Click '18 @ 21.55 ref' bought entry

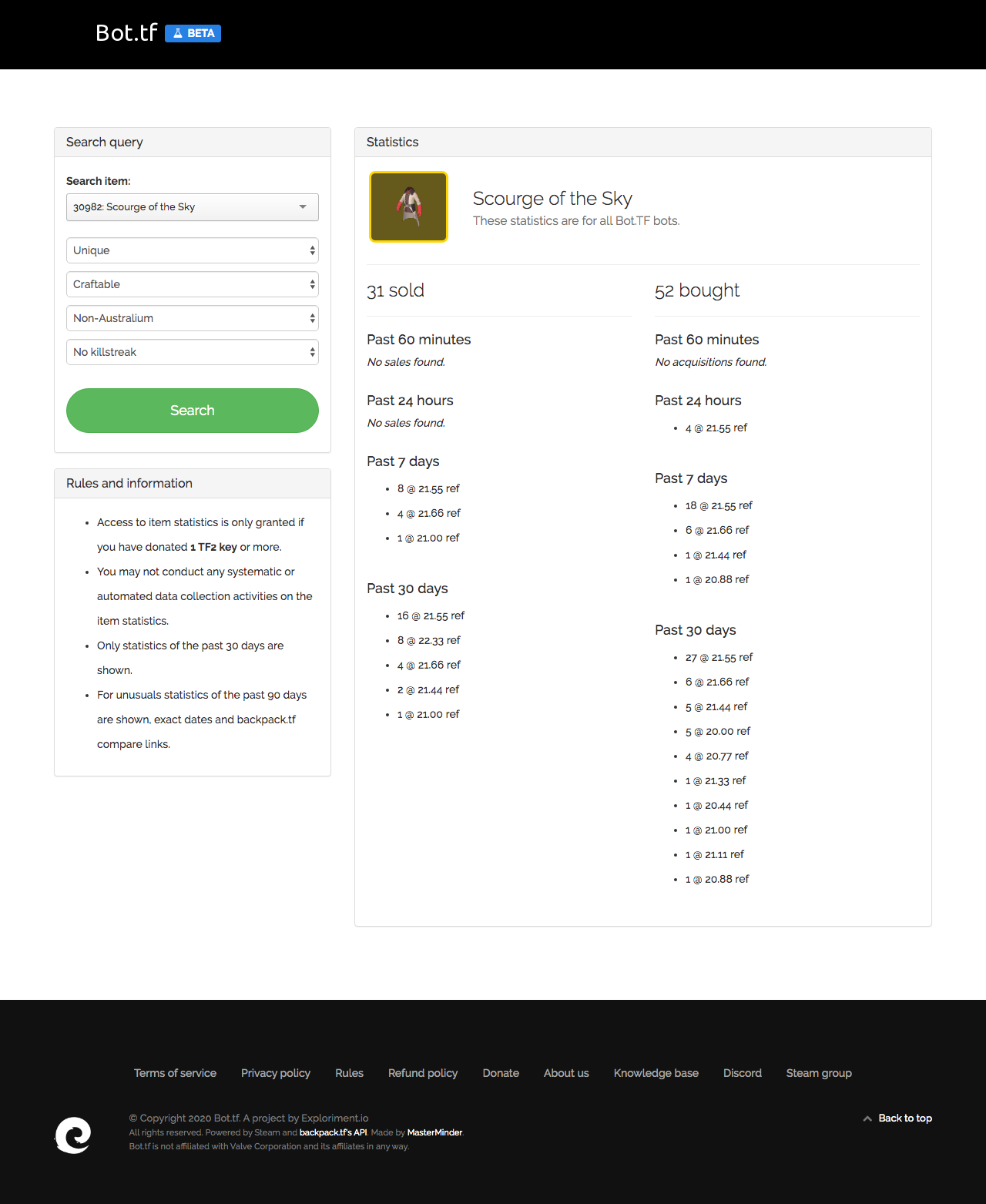(719, 505)
